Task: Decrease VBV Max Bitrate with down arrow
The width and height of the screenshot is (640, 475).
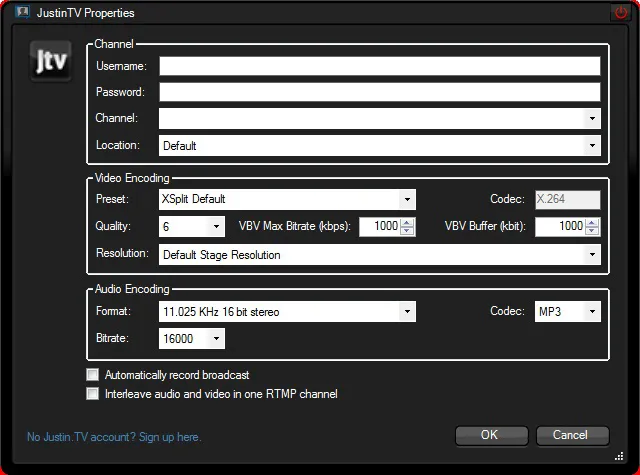Action: point(407,231)
